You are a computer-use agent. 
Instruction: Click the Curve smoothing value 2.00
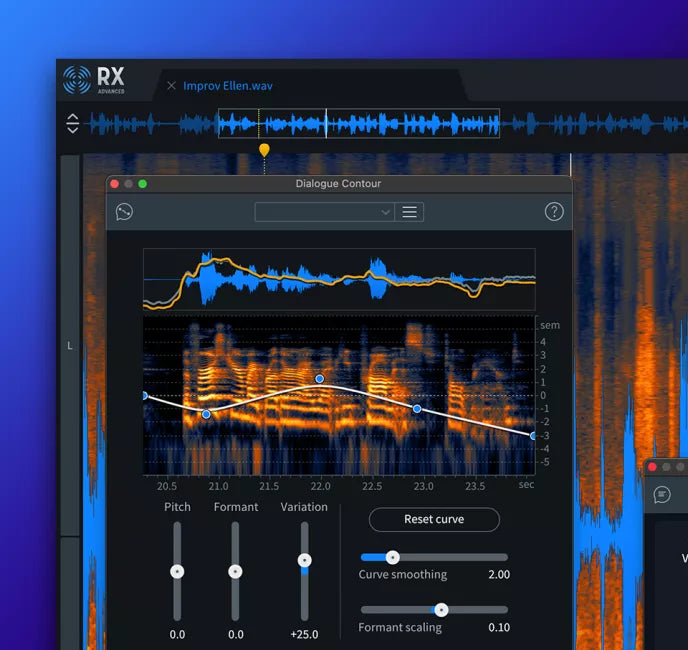point(499,575)
